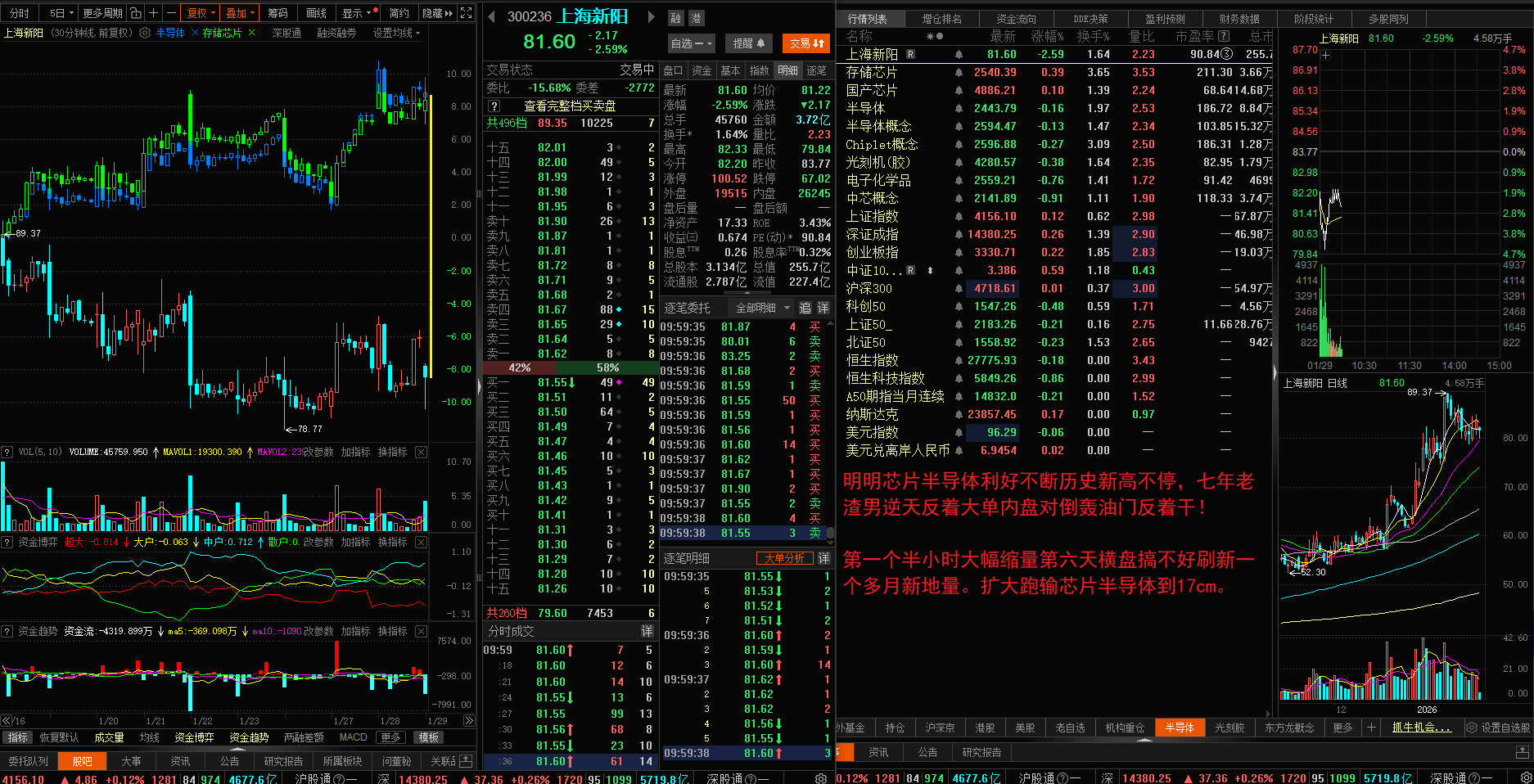
Task: Open the 5日 period dropdown
Action: click(61, 13)
